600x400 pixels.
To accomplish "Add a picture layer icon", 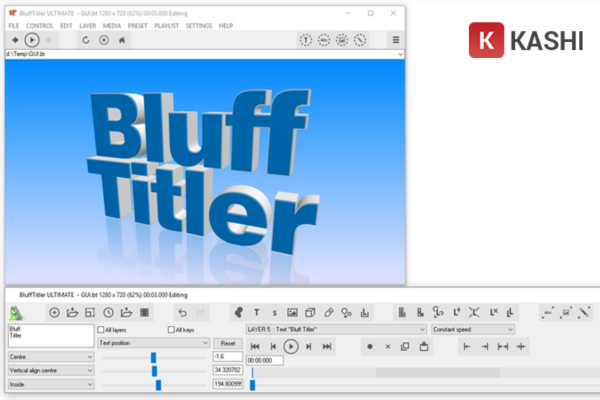I will [x=292, y=313].
